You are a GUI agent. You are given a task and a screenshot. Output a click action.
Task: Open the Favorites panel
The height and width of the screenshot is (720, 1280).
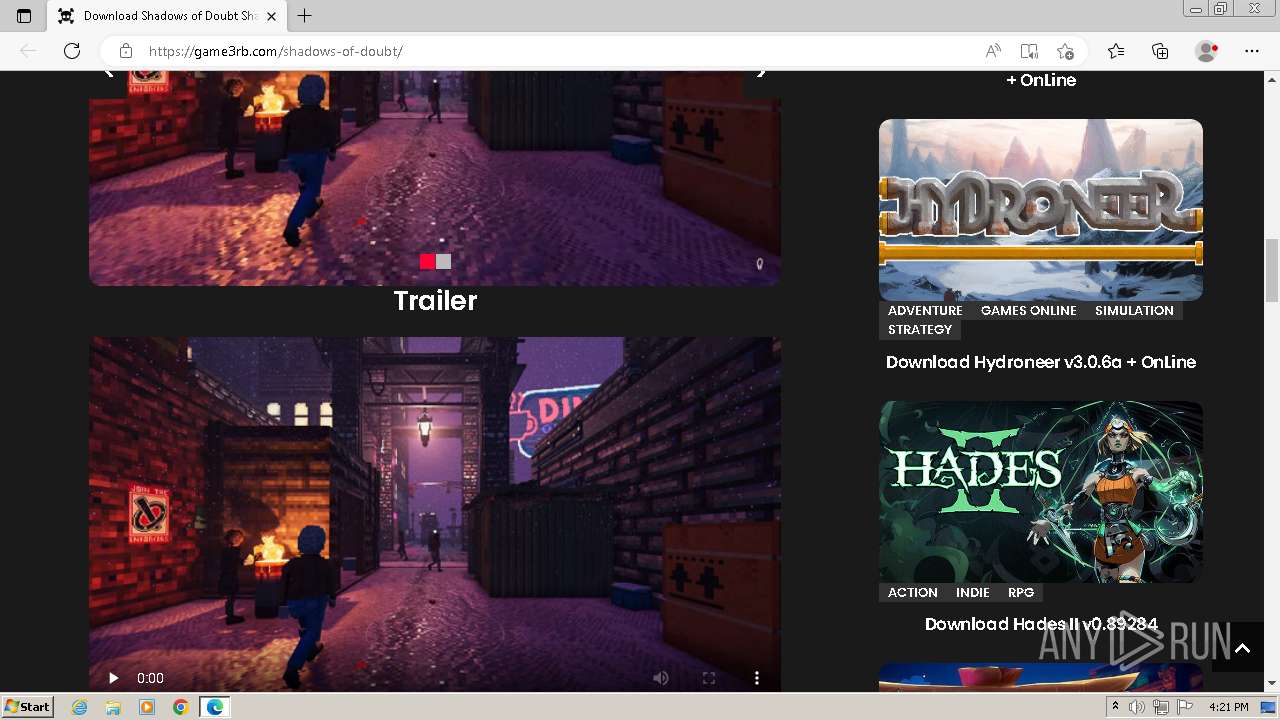coord(1116,51)
